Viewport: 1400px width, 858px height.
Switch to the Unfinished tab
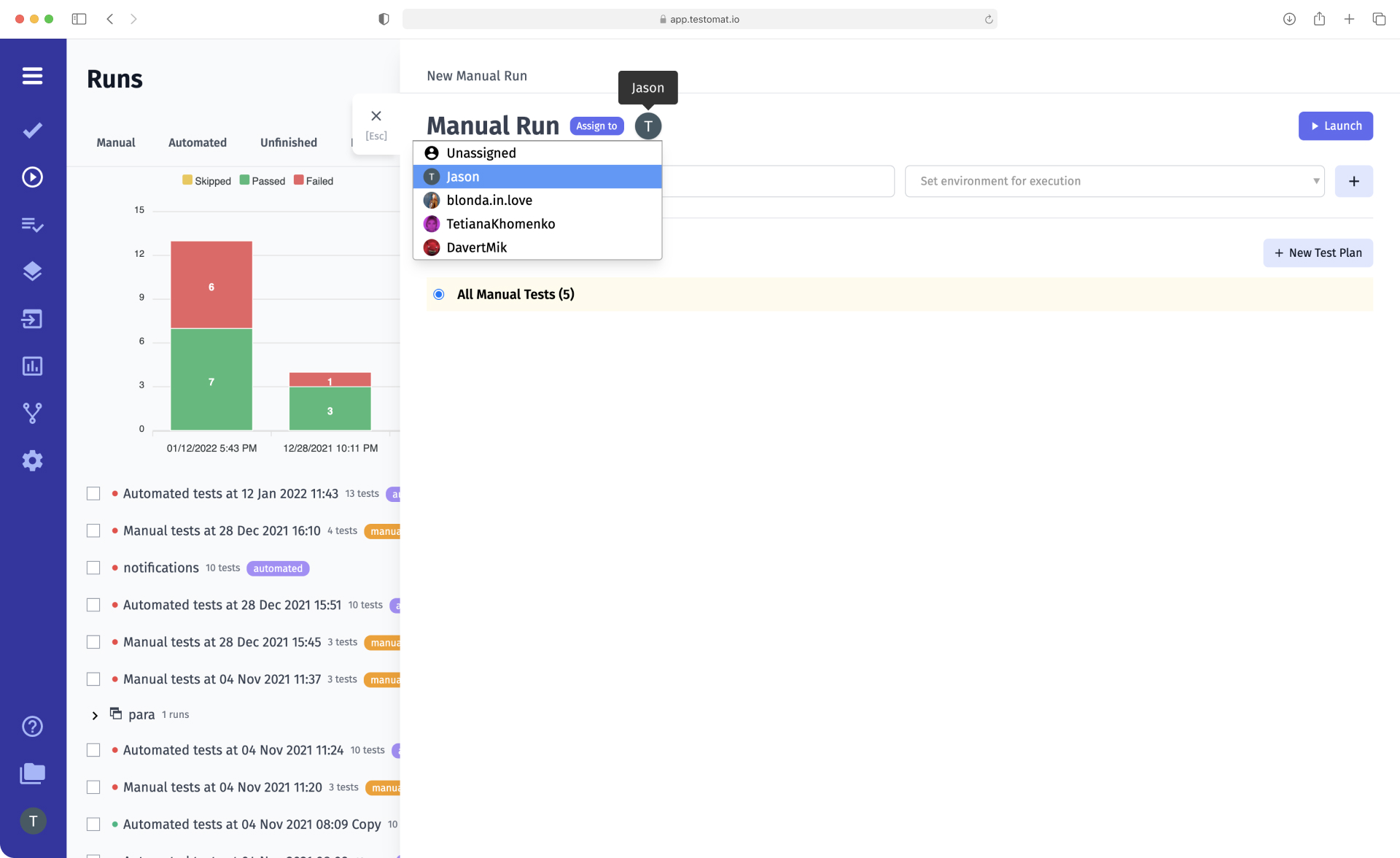coord(288,142)
